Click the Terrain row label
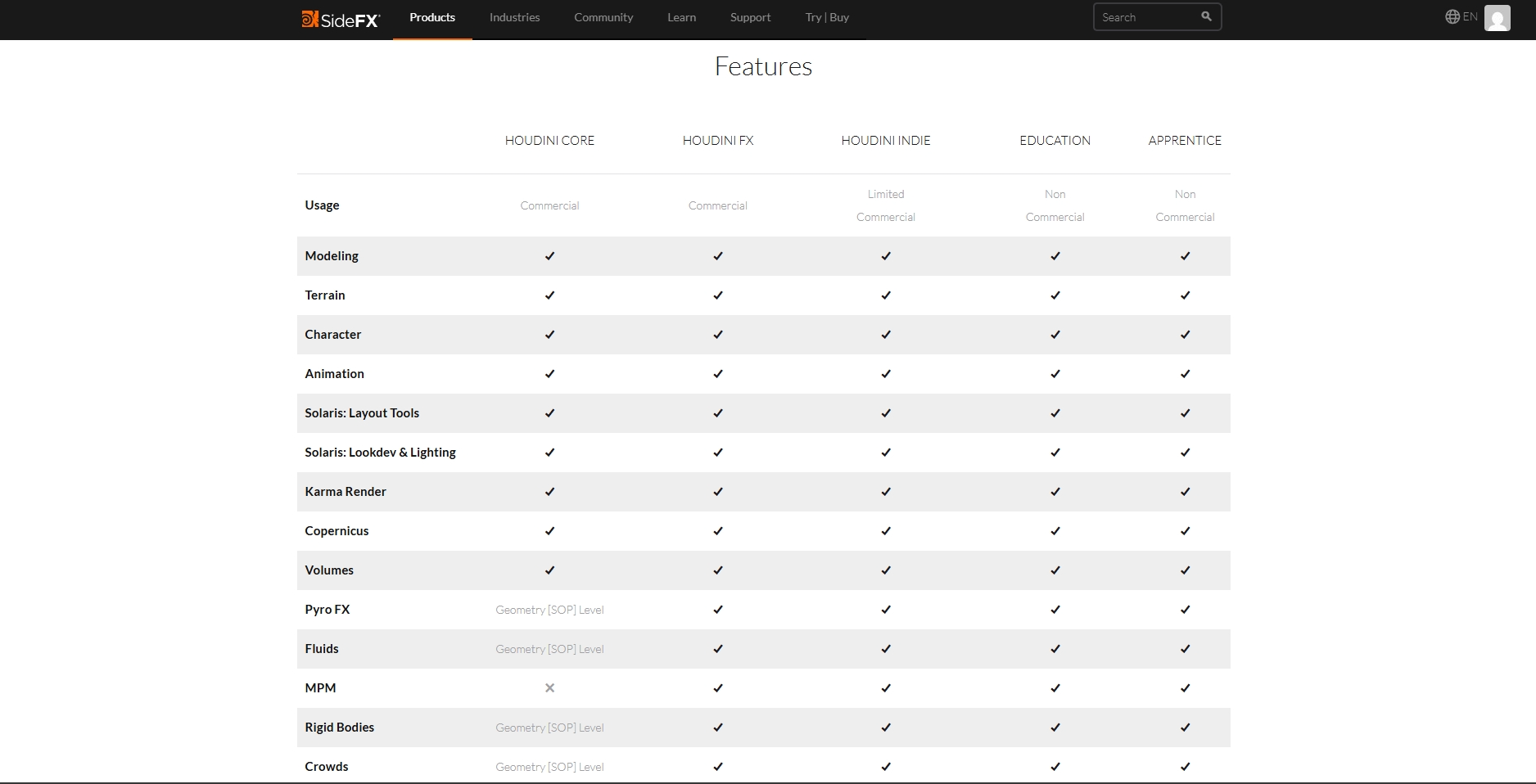Viewport: 1536px width, 784px height. [325, 295]
